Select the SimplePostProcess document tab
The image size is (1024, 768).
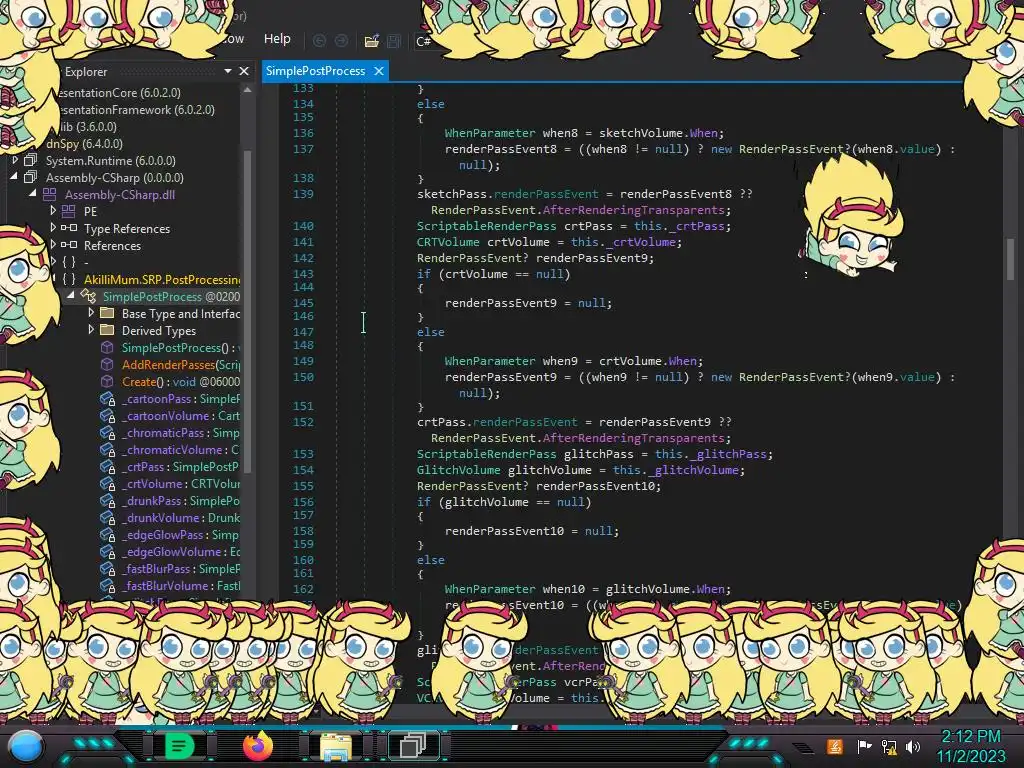(315, 71)
